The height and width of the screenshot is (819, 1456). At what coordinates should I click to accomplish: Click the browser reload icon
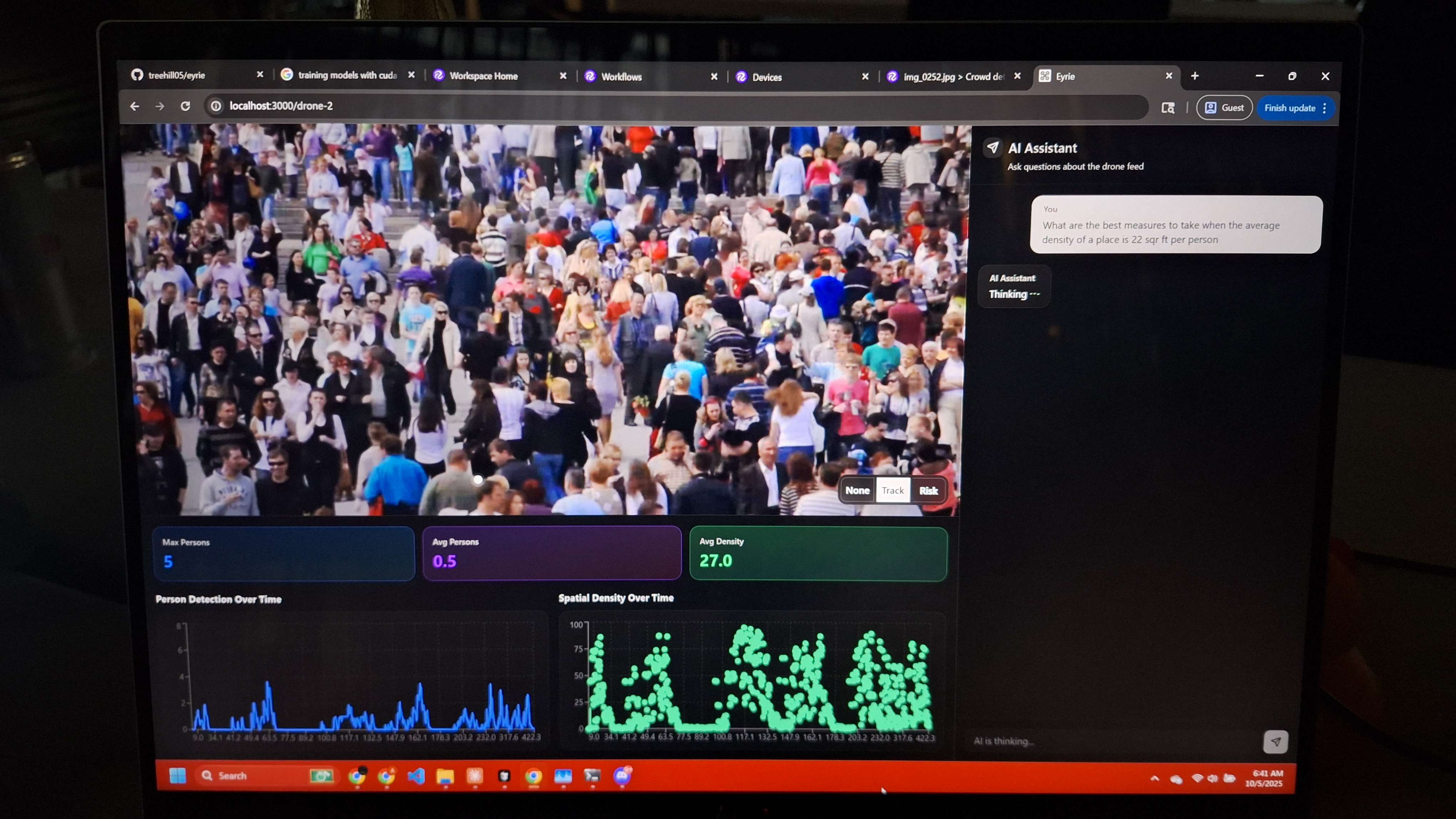coord(186,106)
